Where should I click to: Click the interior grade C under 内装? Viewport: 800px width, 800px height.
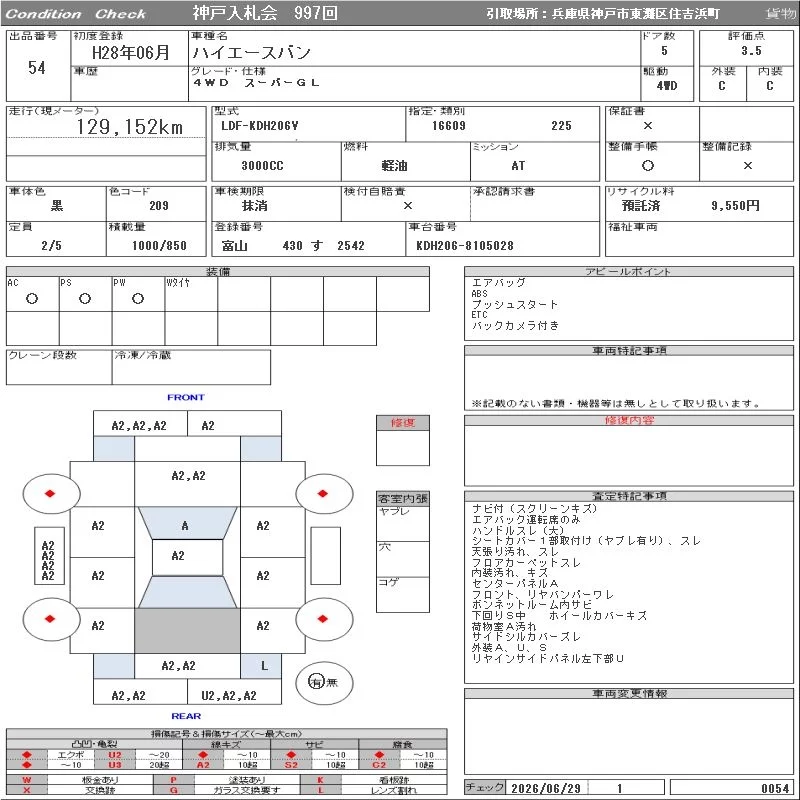[769, 86]
